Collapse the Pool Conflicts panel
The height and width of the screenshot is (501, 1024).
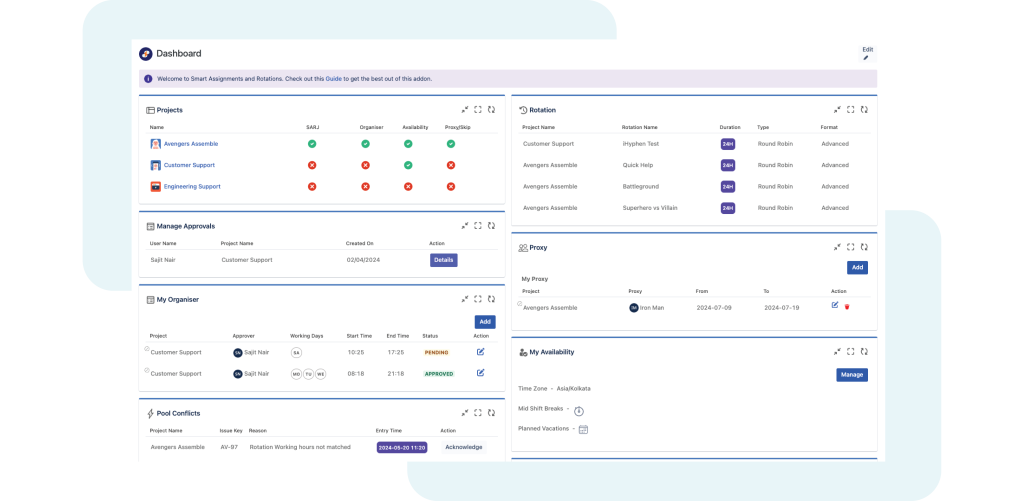465,412
